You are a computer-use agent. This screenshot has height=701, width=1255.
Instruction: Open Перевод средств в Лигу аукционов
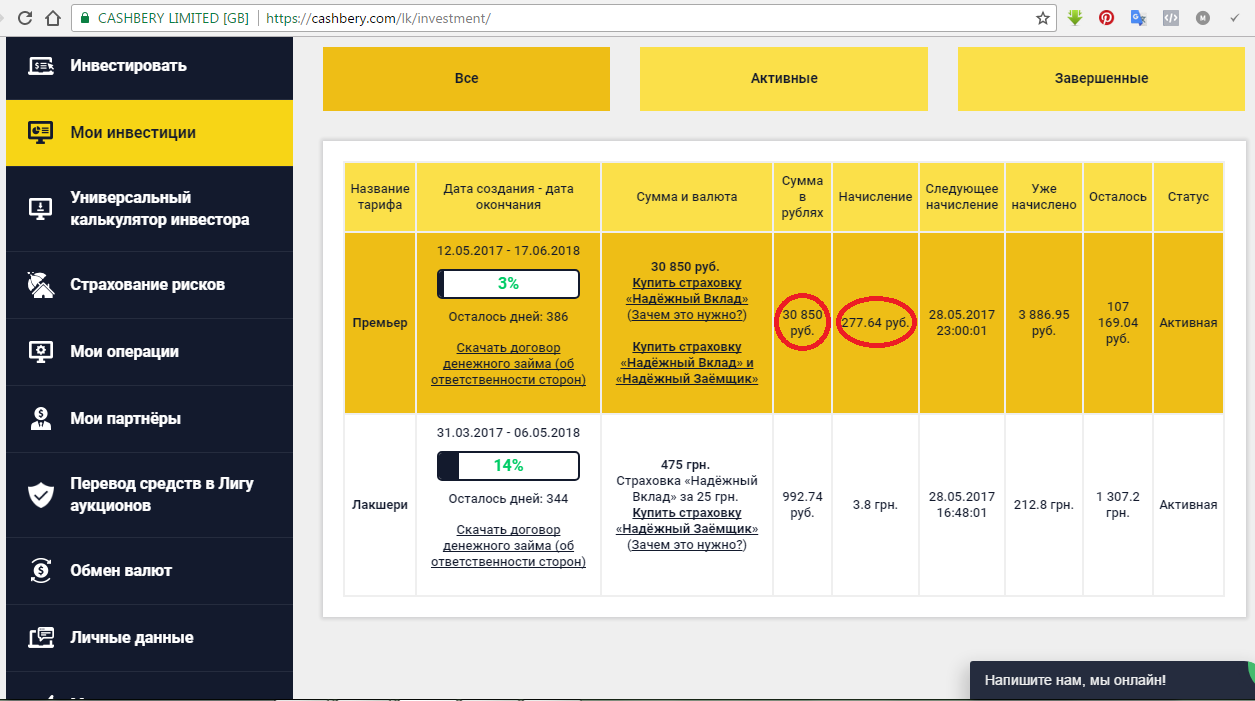tap(149, 495)
